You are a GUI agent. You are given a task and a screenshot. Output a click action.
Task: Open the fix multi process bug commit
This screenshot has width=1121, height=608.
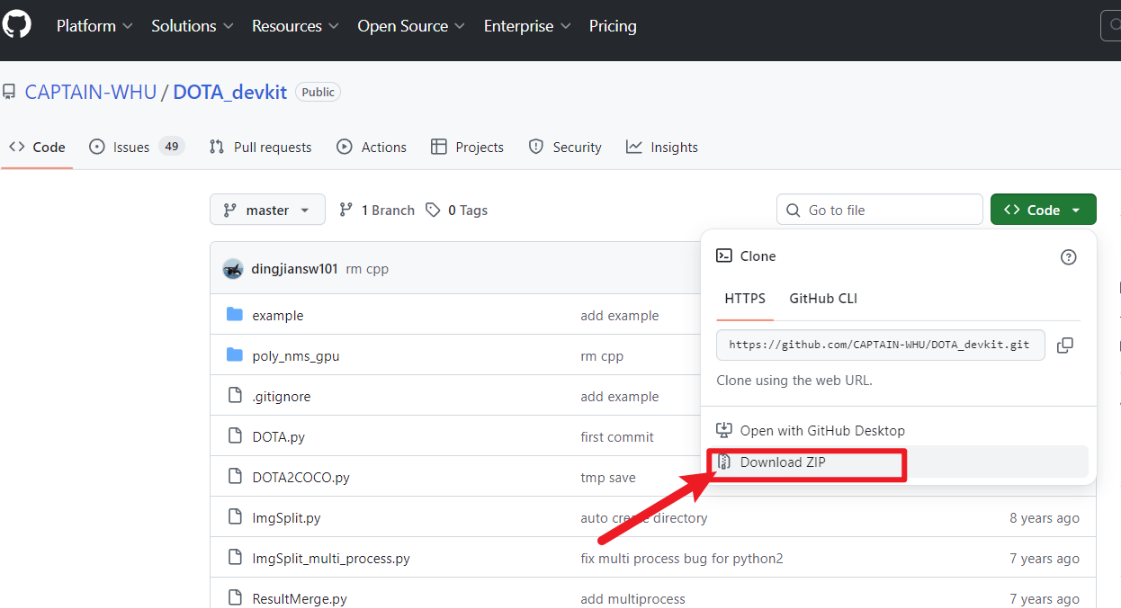pyautogui.click(x=682, y=559)
